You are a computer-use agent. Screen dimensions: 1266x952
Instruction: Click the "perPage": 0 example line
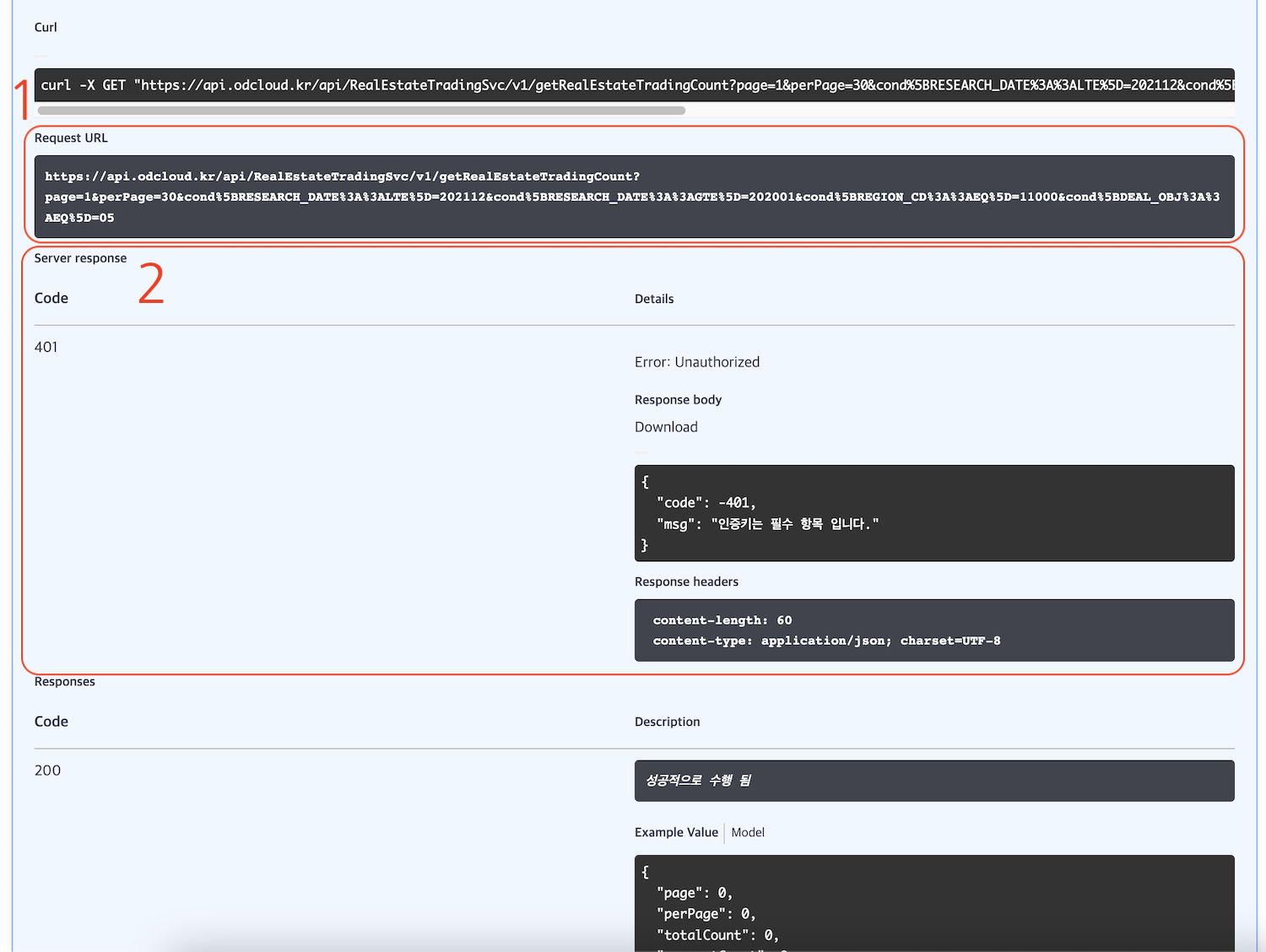coord(706,914)
